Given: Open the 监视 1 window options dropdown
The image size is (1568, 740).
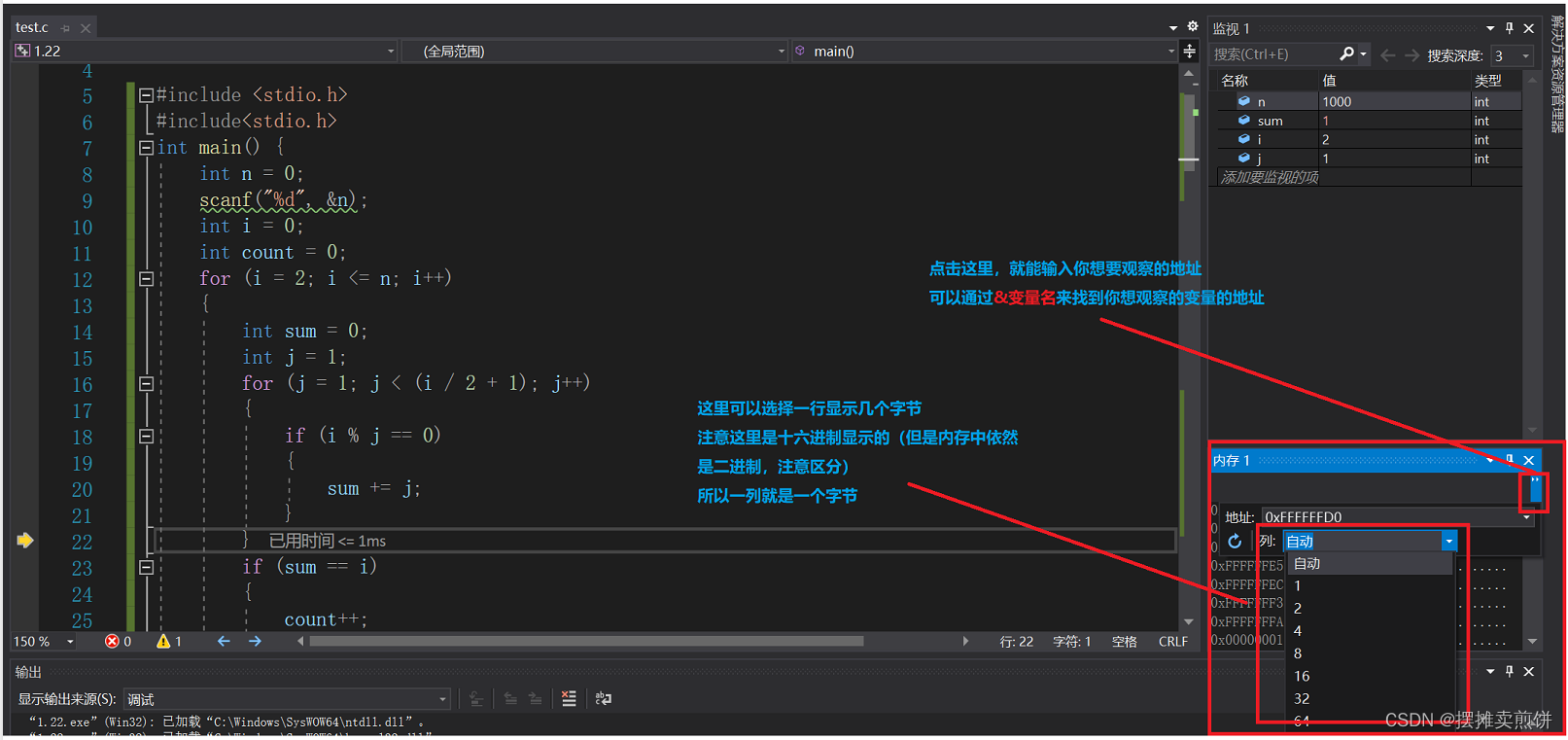Looking at the screenshot, I should (x=1490, y=28).
